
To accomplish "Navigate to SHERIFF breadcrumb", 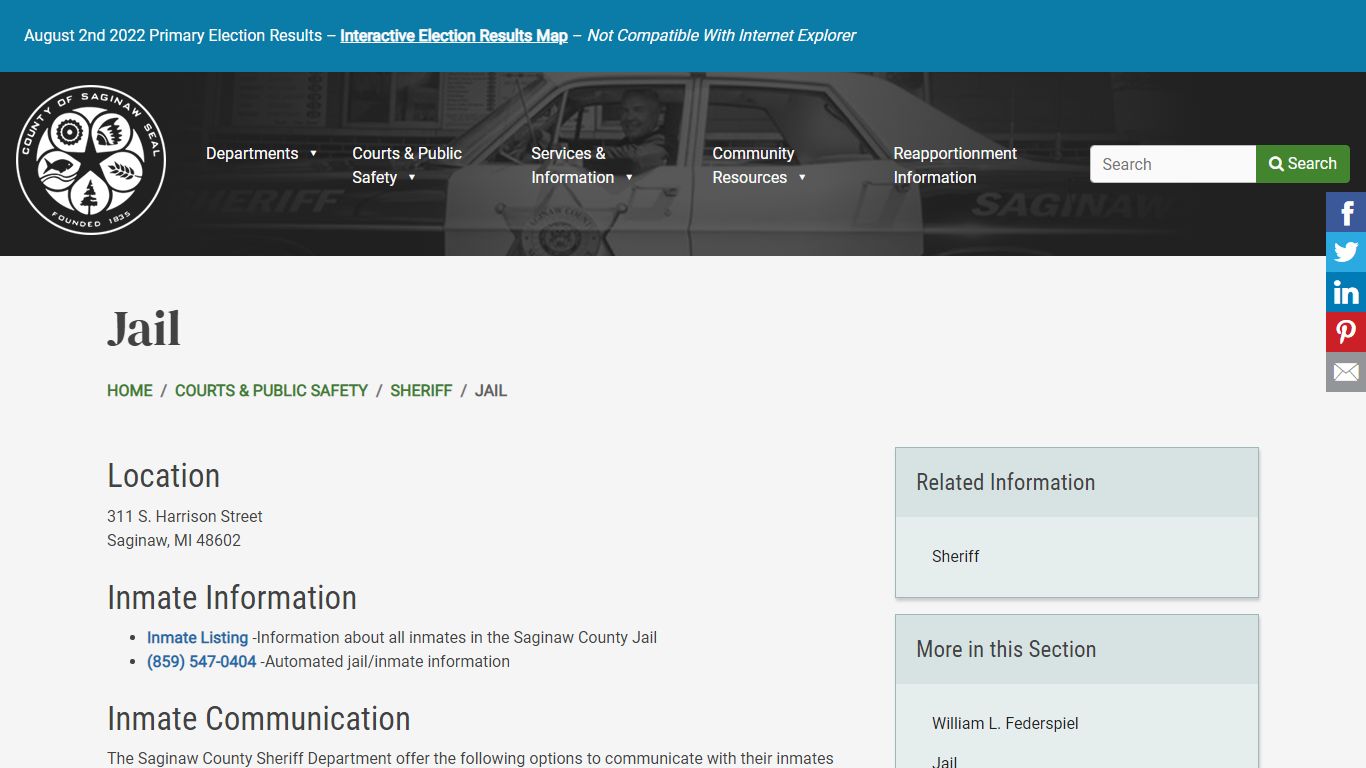I will (421, 391).
